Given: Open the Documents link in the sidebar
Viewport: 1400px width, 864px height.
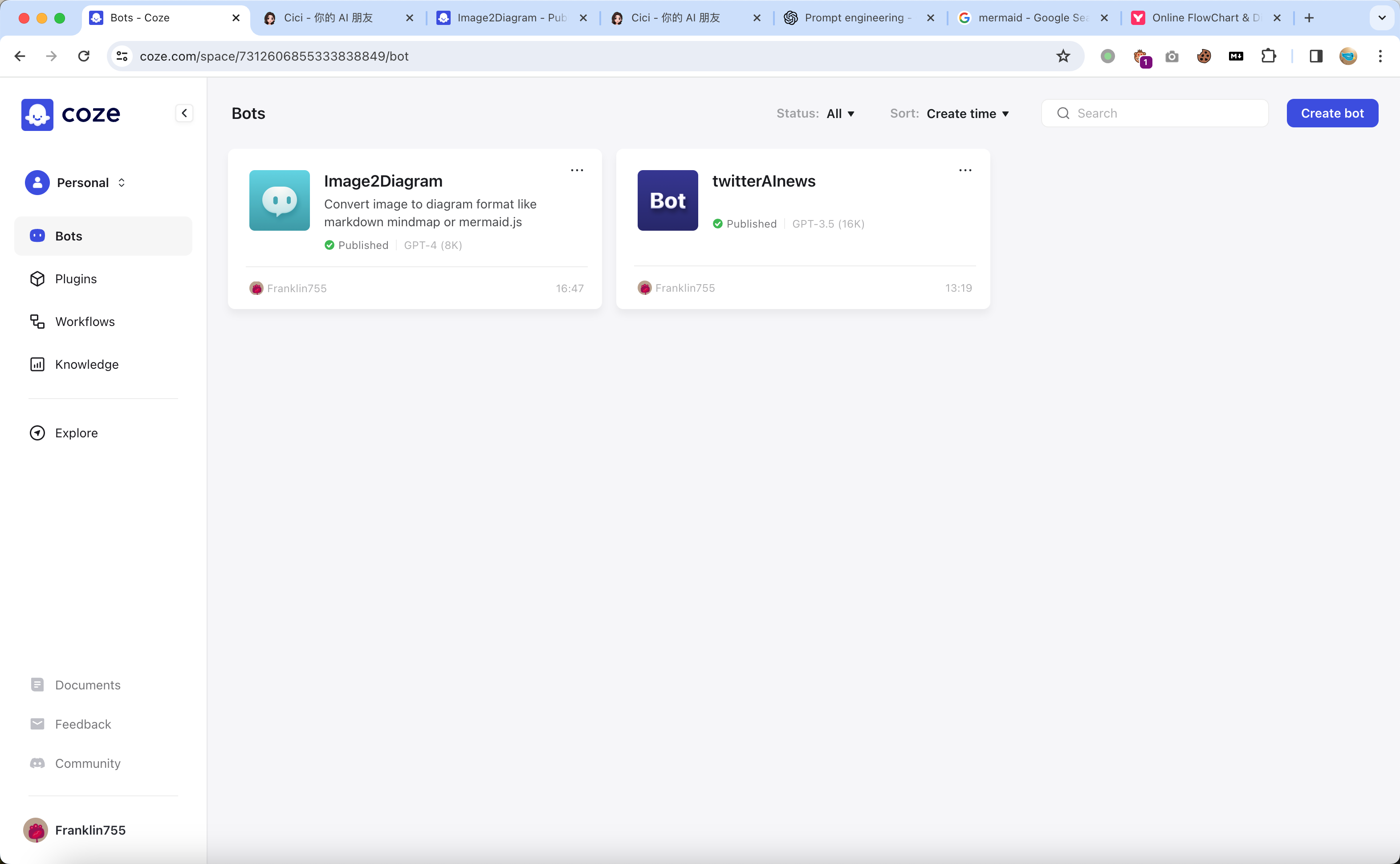Looking at the screenshot, I should [87, 685].
